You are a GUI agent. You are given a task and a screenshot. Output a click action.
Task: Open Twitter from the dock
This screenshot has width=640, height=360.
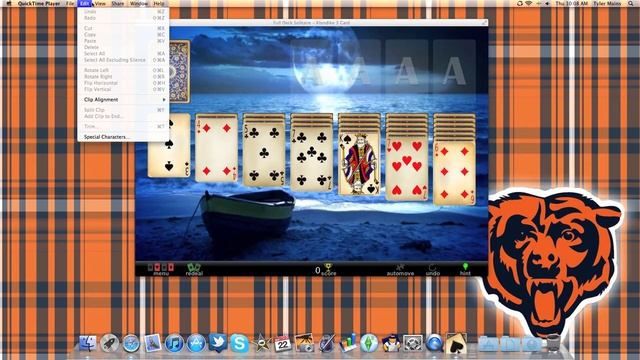[x=218, y=342]
